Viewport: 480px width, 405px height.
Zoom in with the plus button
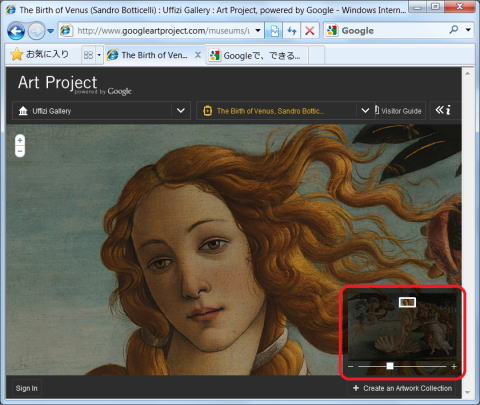(x=20, y=140)
